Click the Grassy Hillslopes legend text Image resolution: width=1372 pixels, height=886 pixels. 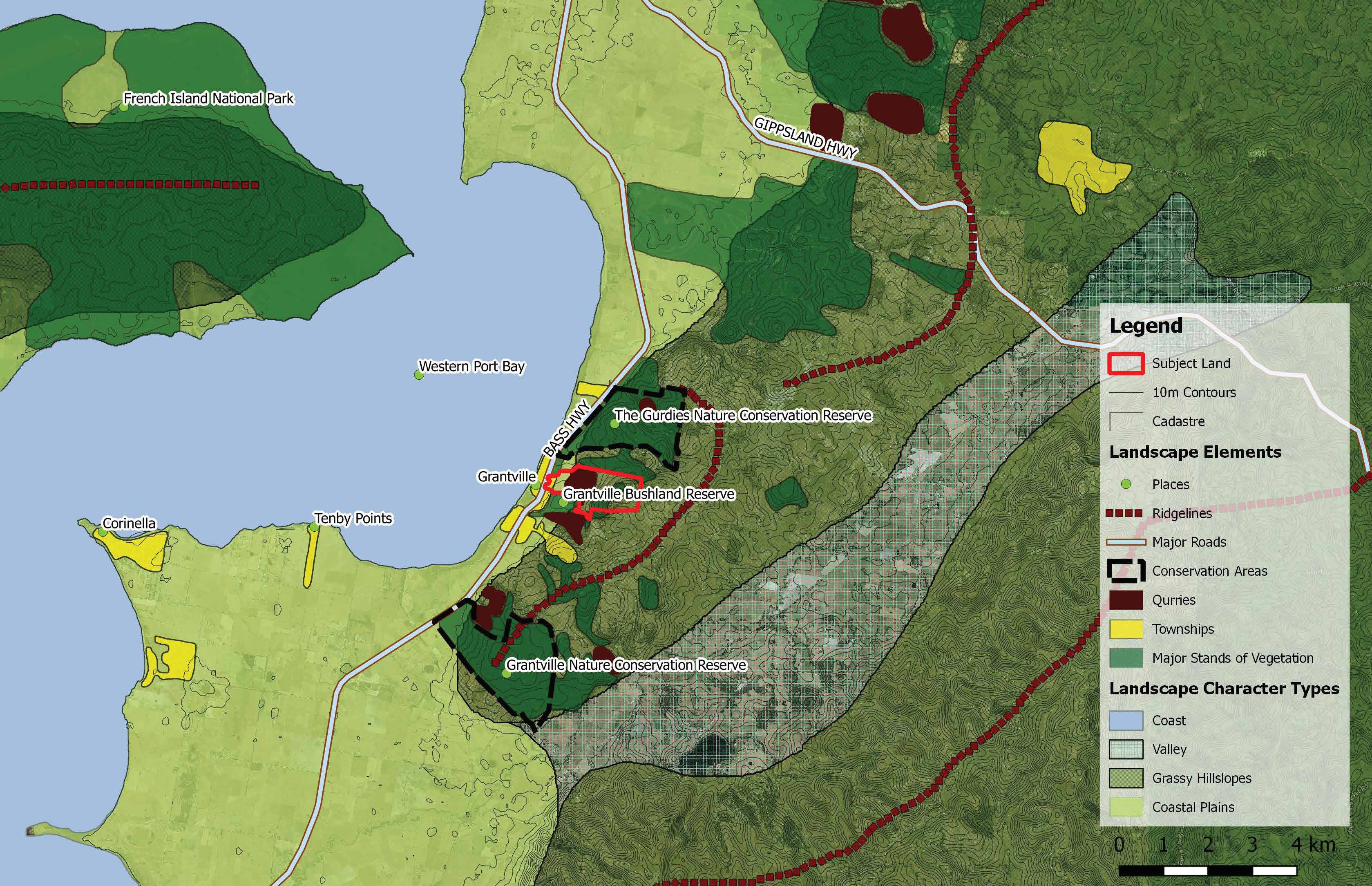(x=1201, y=778)
